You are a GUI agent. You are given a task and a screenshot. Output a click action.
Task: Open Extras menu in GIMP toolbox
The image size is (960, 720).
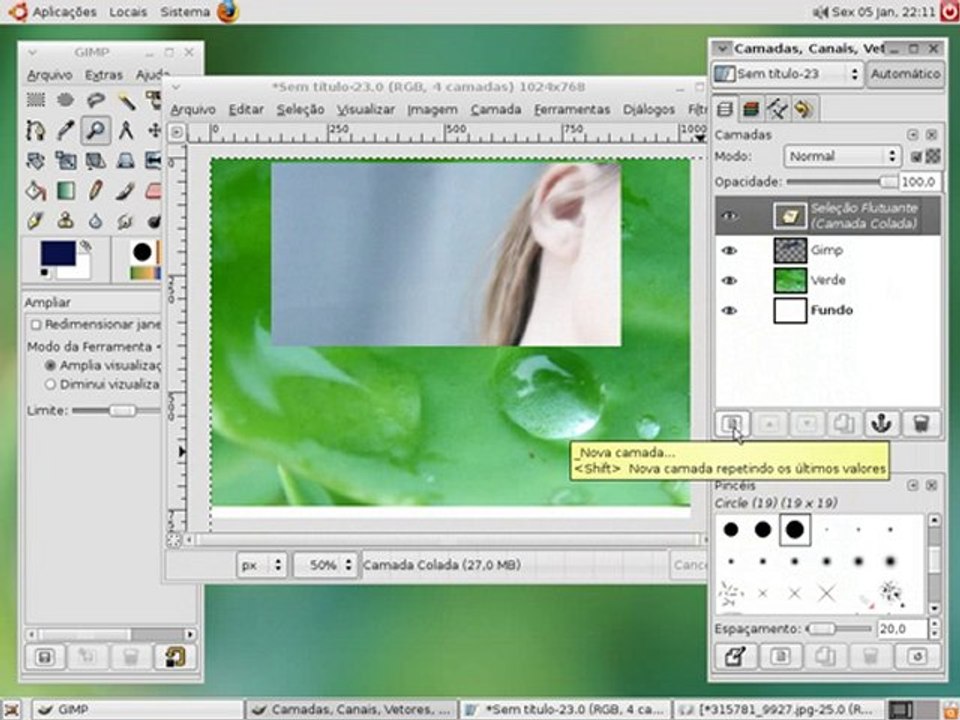click(x=104, y=75)
